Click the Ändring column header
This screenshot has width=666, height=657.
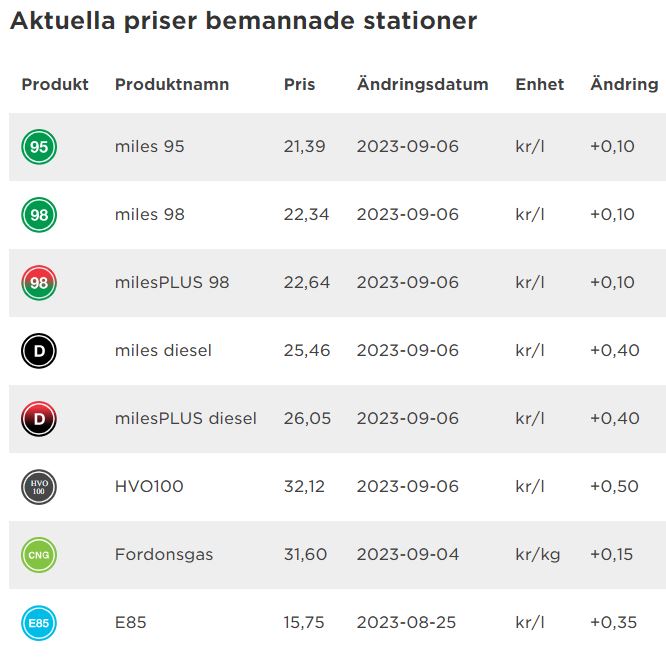point(624,85)
